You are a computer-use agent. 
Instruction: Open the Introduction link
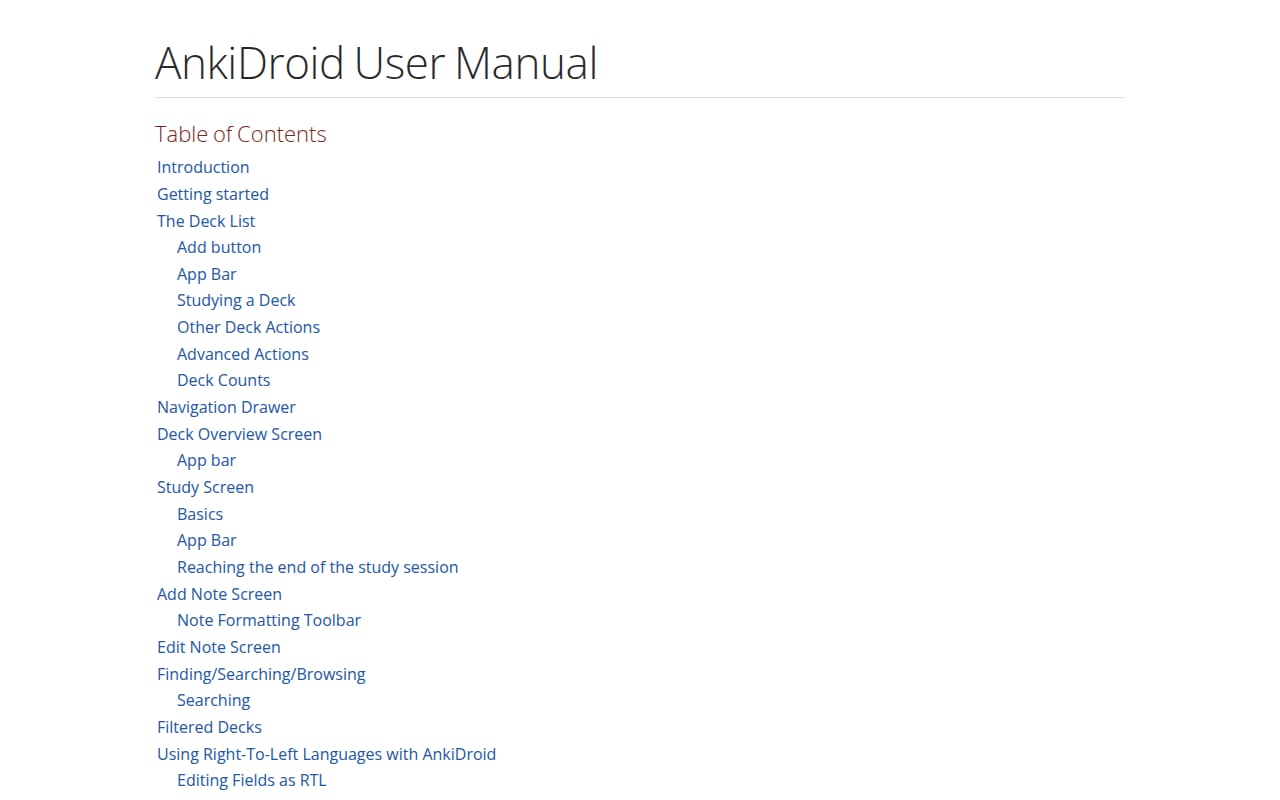tap(203, 167)
